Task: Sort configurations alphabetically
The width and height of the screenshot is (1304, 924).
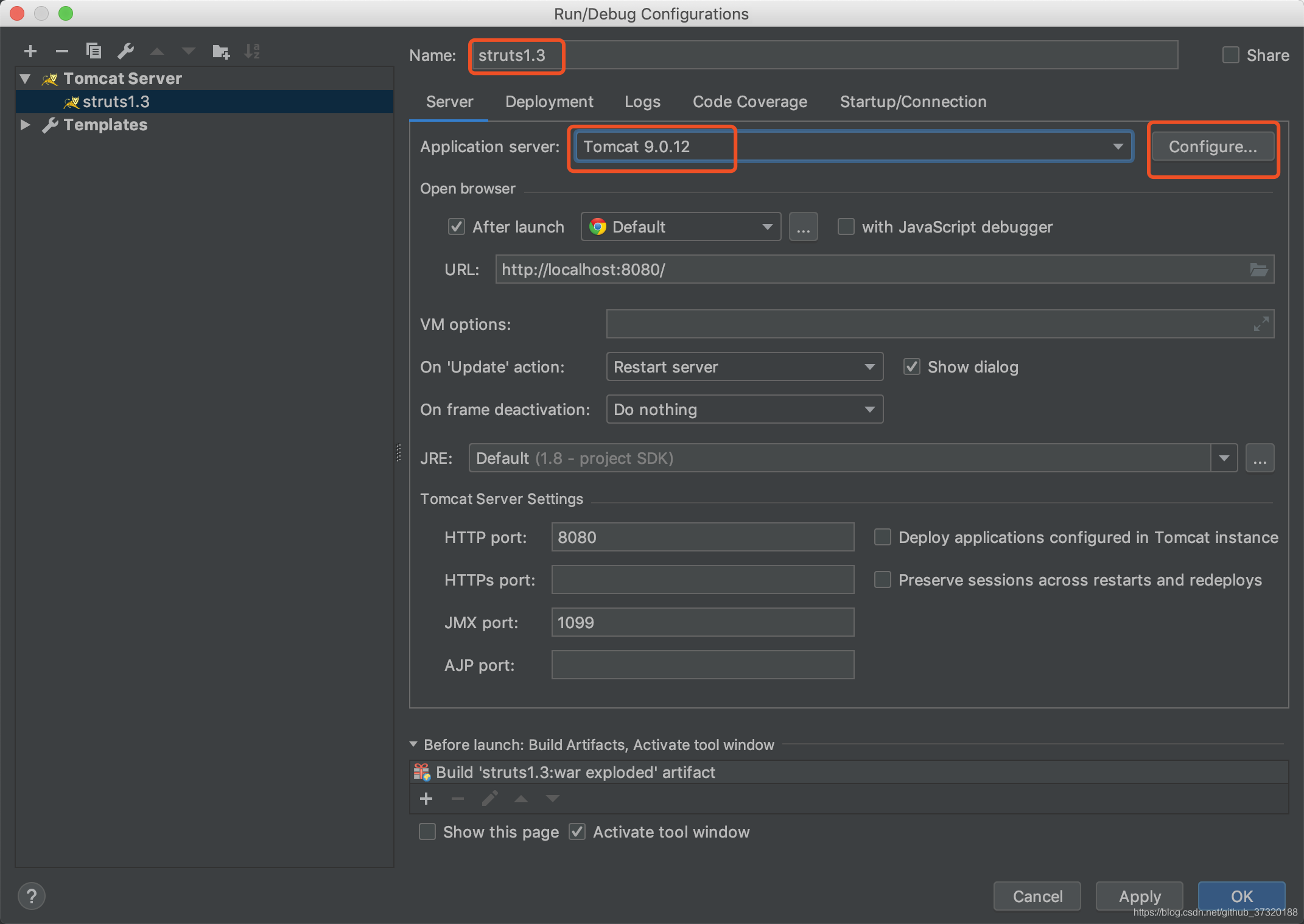Action: click(252, 52)
